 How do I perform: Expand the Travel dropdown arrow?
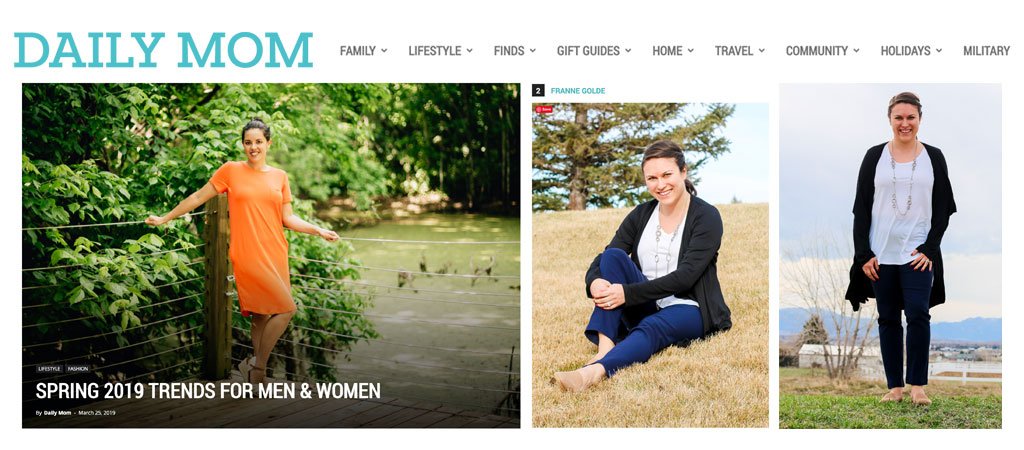761,50
